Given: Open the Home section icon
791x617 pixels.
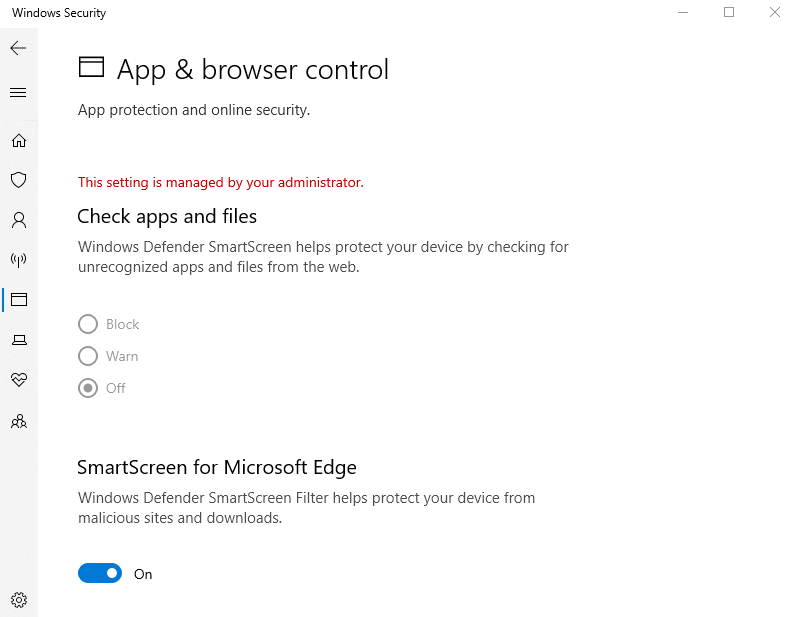Looking at the screenshot, I should [x=19, y=140].
